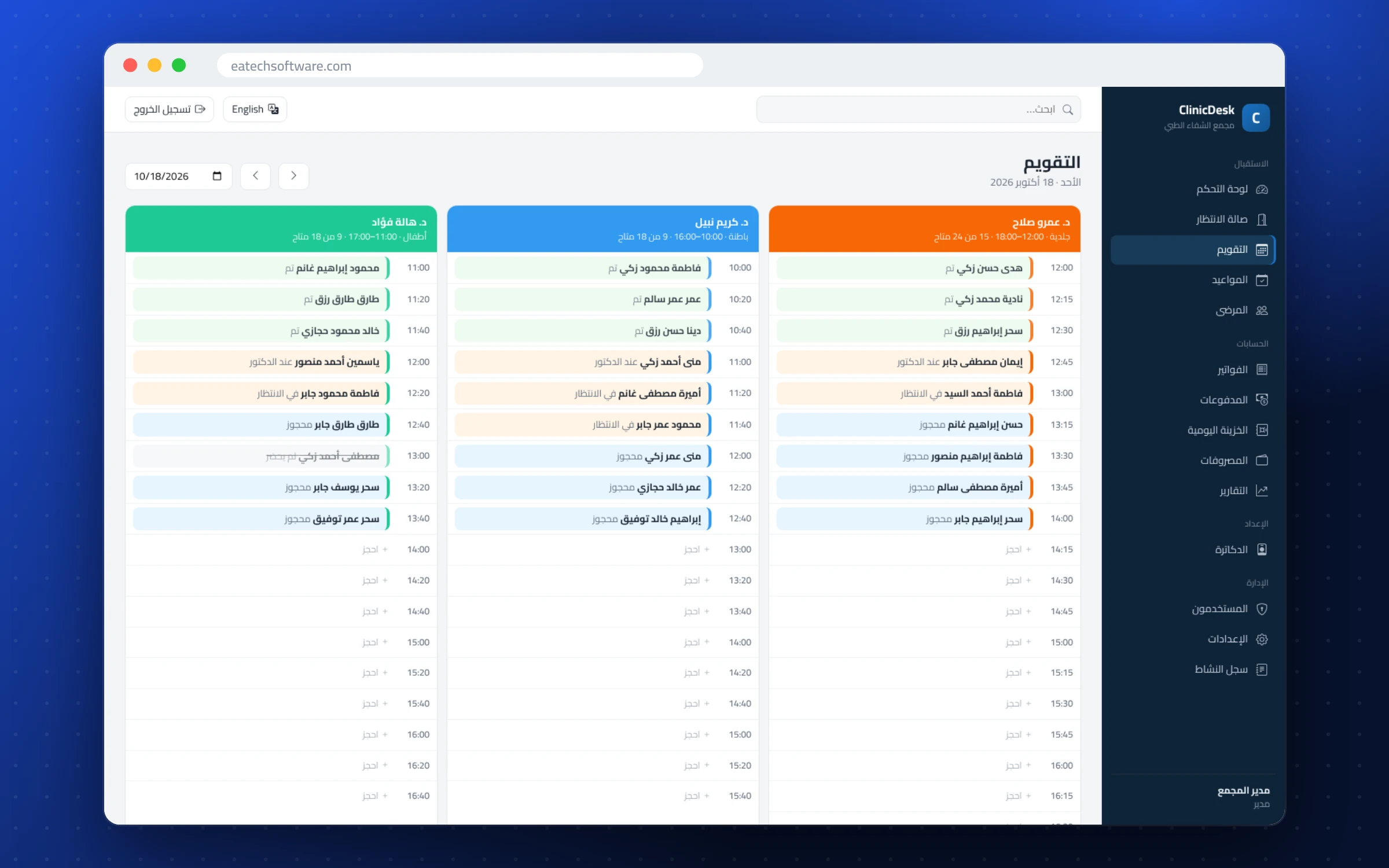Open المدفوعات payments sidebar icon
The width and height of the screenshot is (1389, 868).
click(x=1262, y=400)
